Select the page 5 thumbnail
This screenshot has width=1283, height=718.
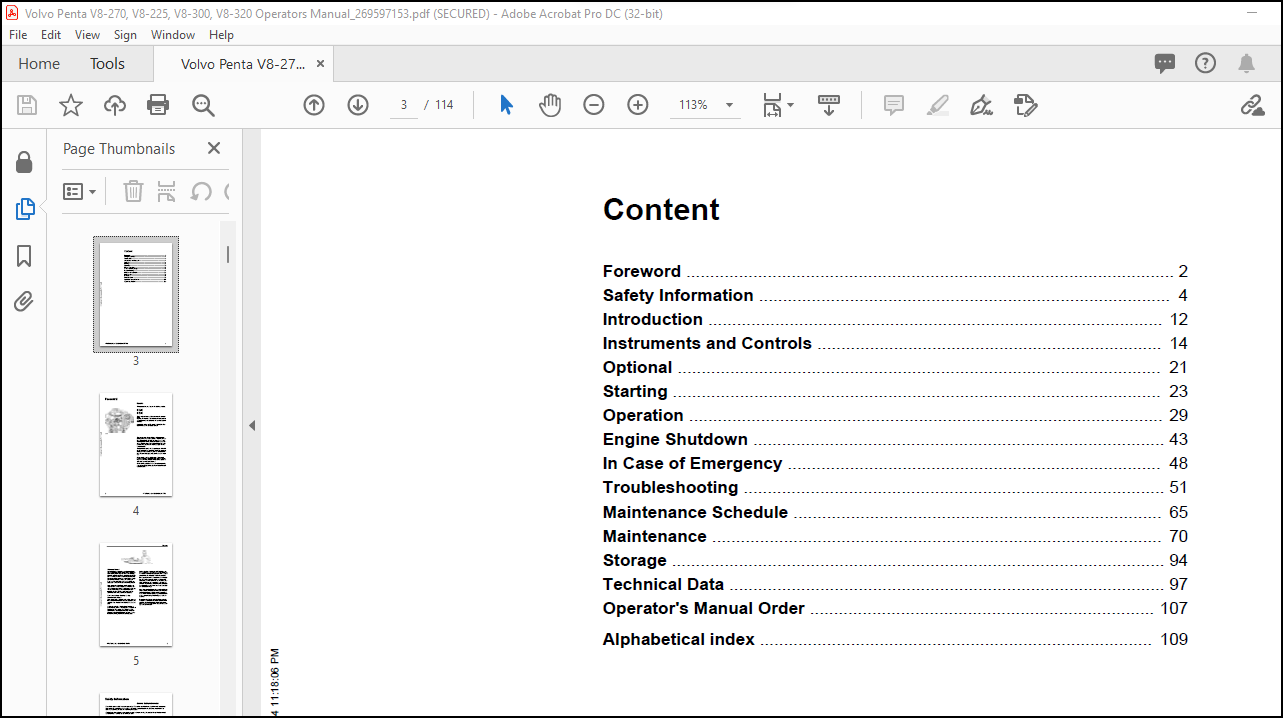tap(136, 595)
